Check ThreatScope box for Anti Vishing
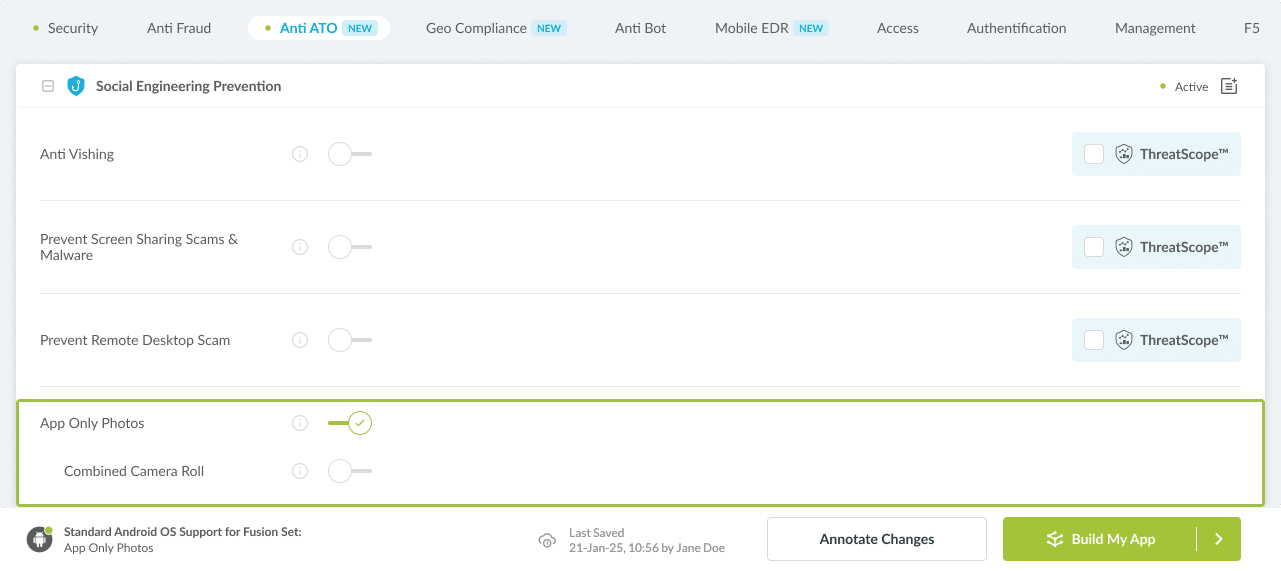This screenshot has width=1281, height=571. (1094, 154)
